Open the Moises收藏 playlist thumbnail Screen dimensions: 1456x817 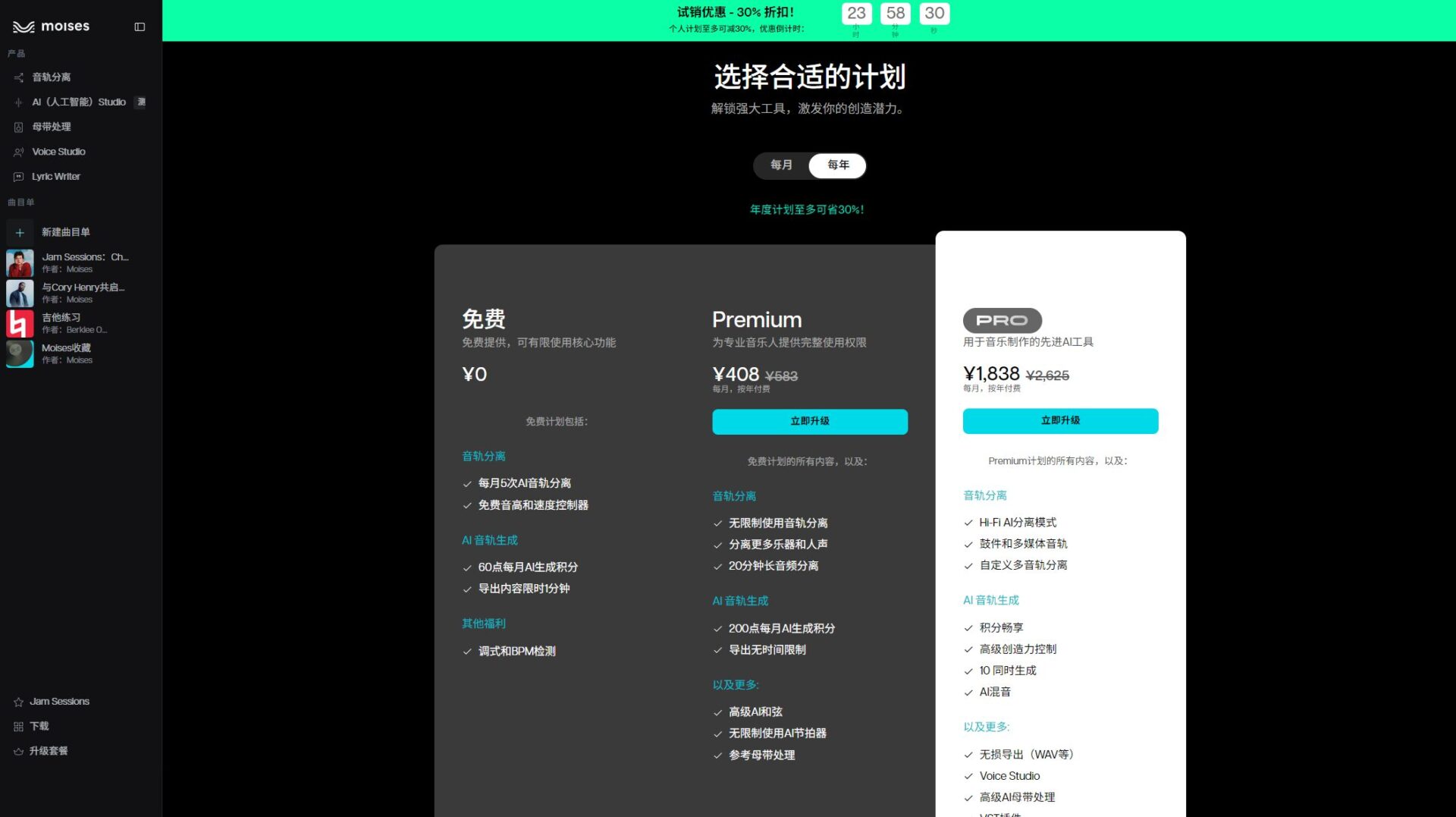pyautogui.click(x=19, y=353)
